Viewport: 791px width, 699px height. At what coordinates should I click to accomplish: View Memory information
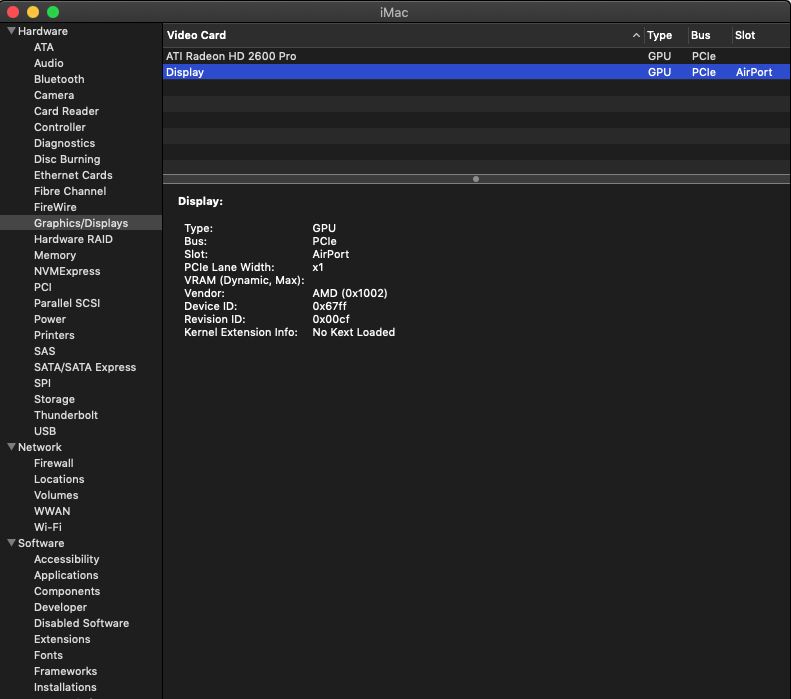55,255
